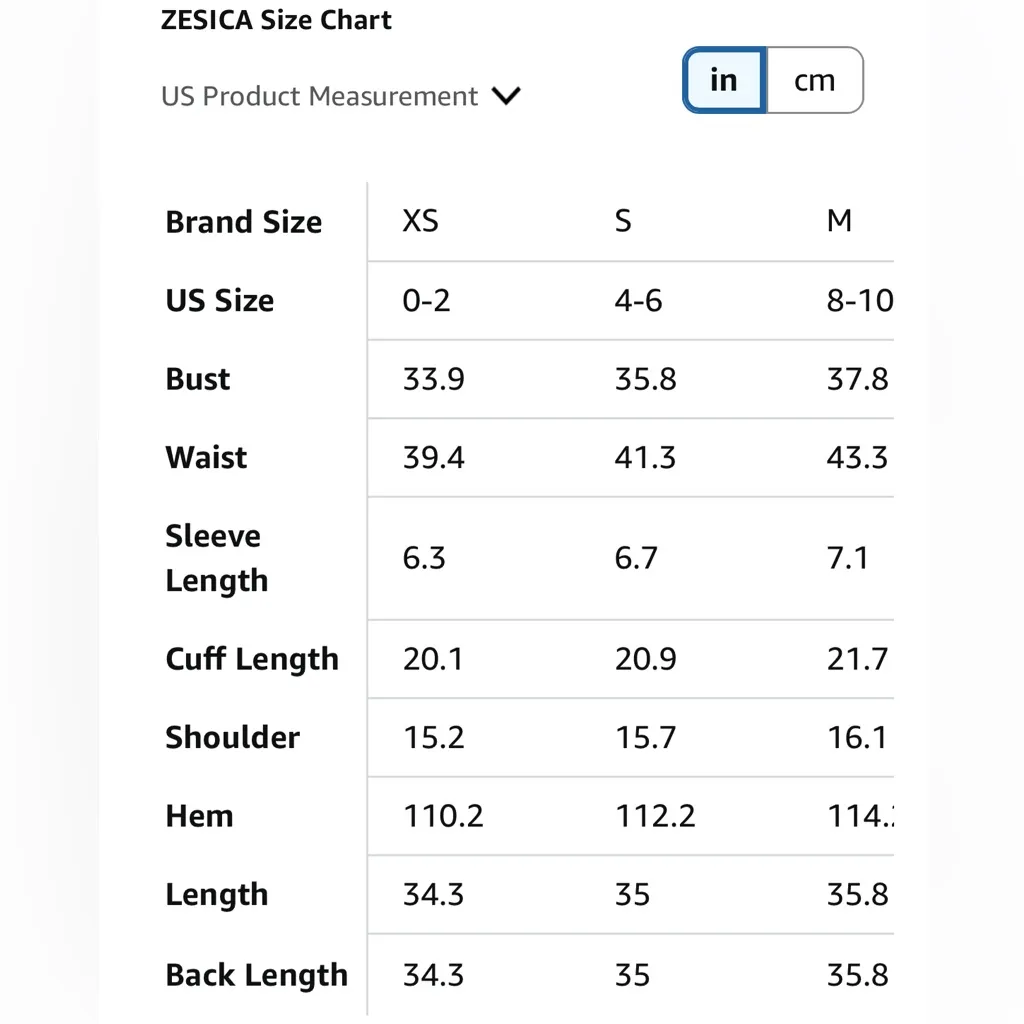Open the US Product Measurement dropdown
Viewport: 1024px width, 1024px height.
[320, 97]
